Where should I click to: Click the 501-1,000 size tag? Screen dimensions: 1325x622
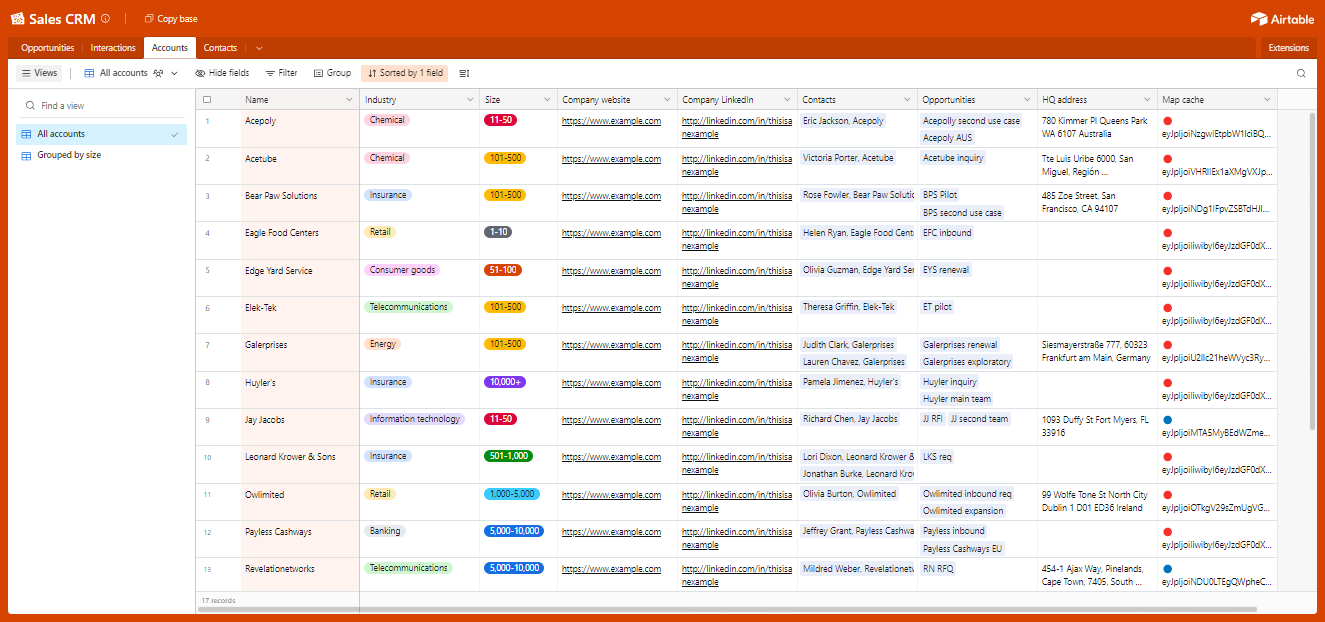pyautogui.click(x=508, y=456)
